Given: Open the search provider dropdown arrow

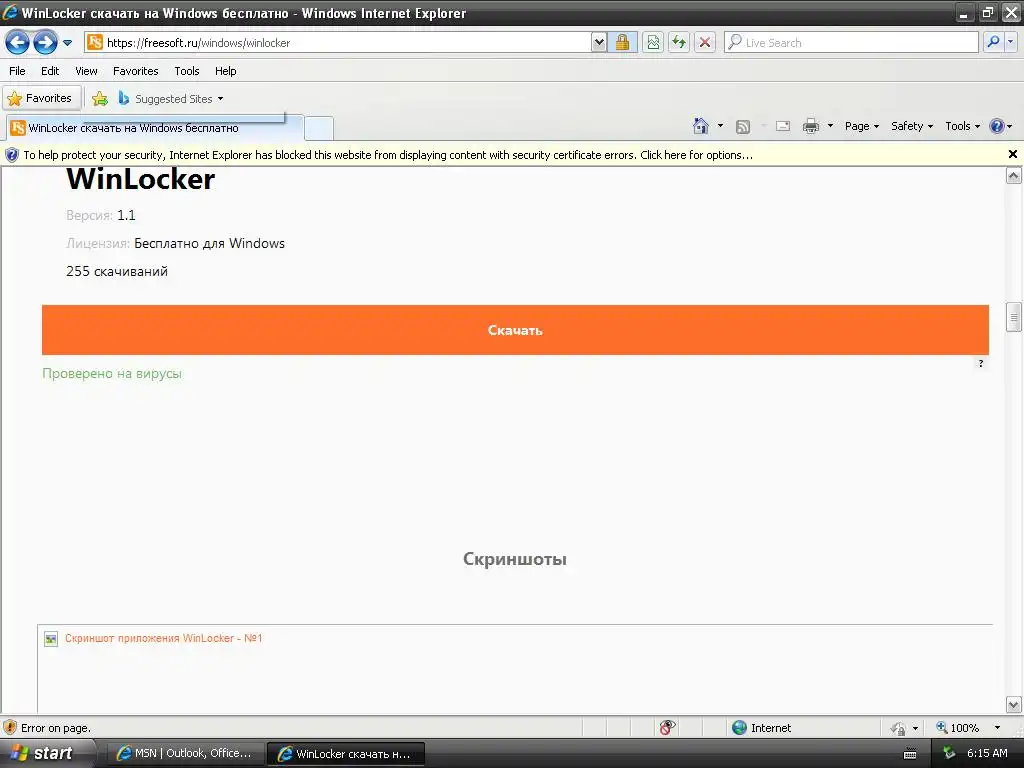Looking at the screenshot, I should point(1010,42).
